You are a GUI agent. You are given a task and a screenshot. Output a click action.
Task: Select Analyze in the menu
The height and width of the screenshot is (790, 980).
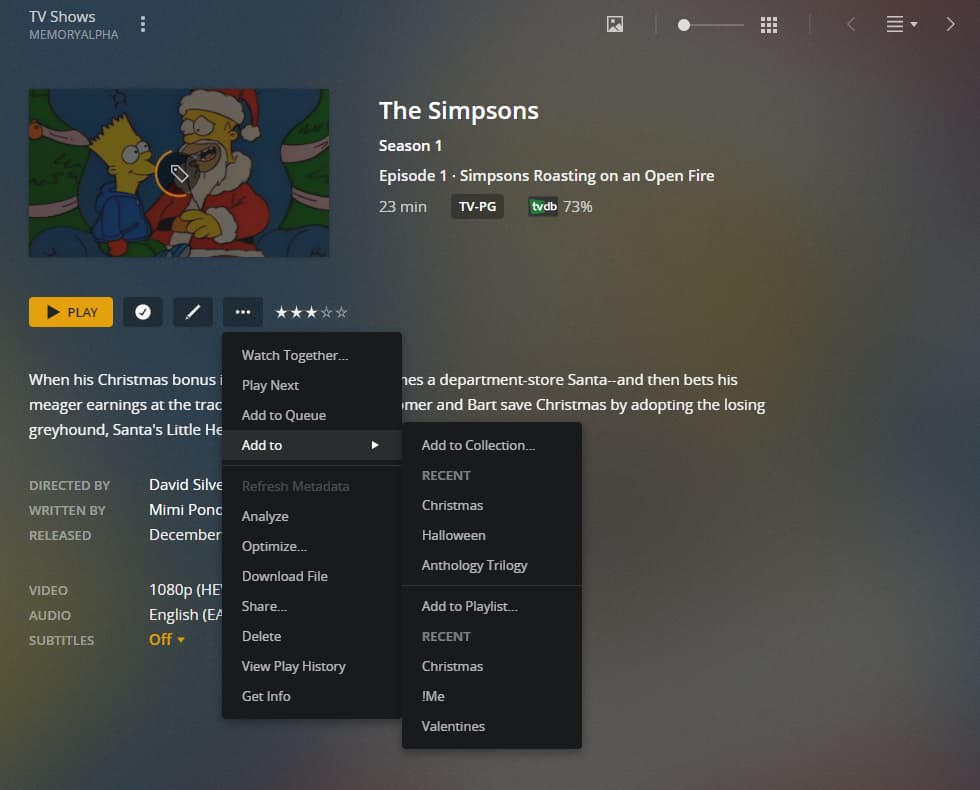tap(312, 516)
